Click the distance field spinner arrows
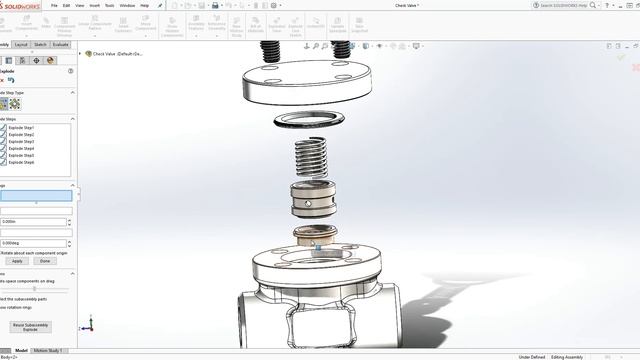This screenshot has height=360, width=640. (69, 222)
